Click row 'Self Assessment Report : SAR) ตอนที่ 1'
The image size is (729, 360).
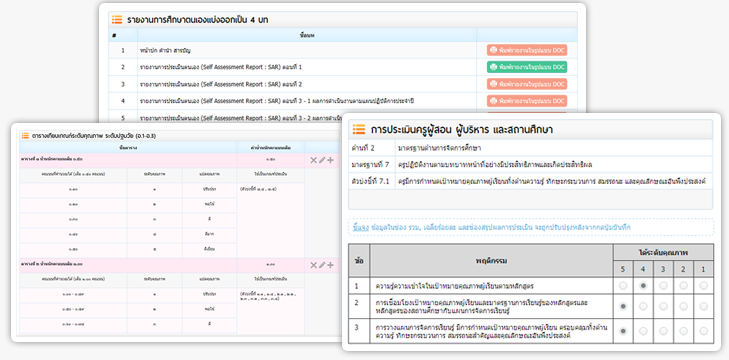[x=343, y=67]
